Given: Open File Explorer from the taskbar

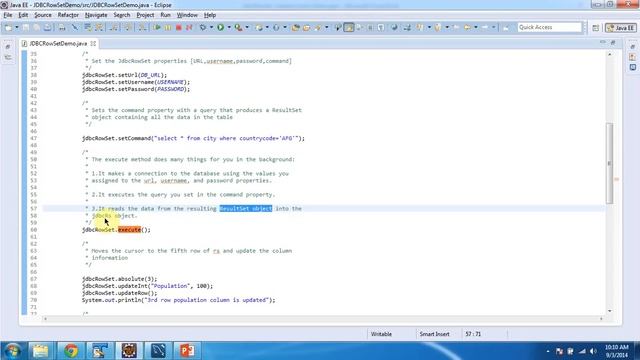Looking at the screenshot, I should (x=40, y=351).
